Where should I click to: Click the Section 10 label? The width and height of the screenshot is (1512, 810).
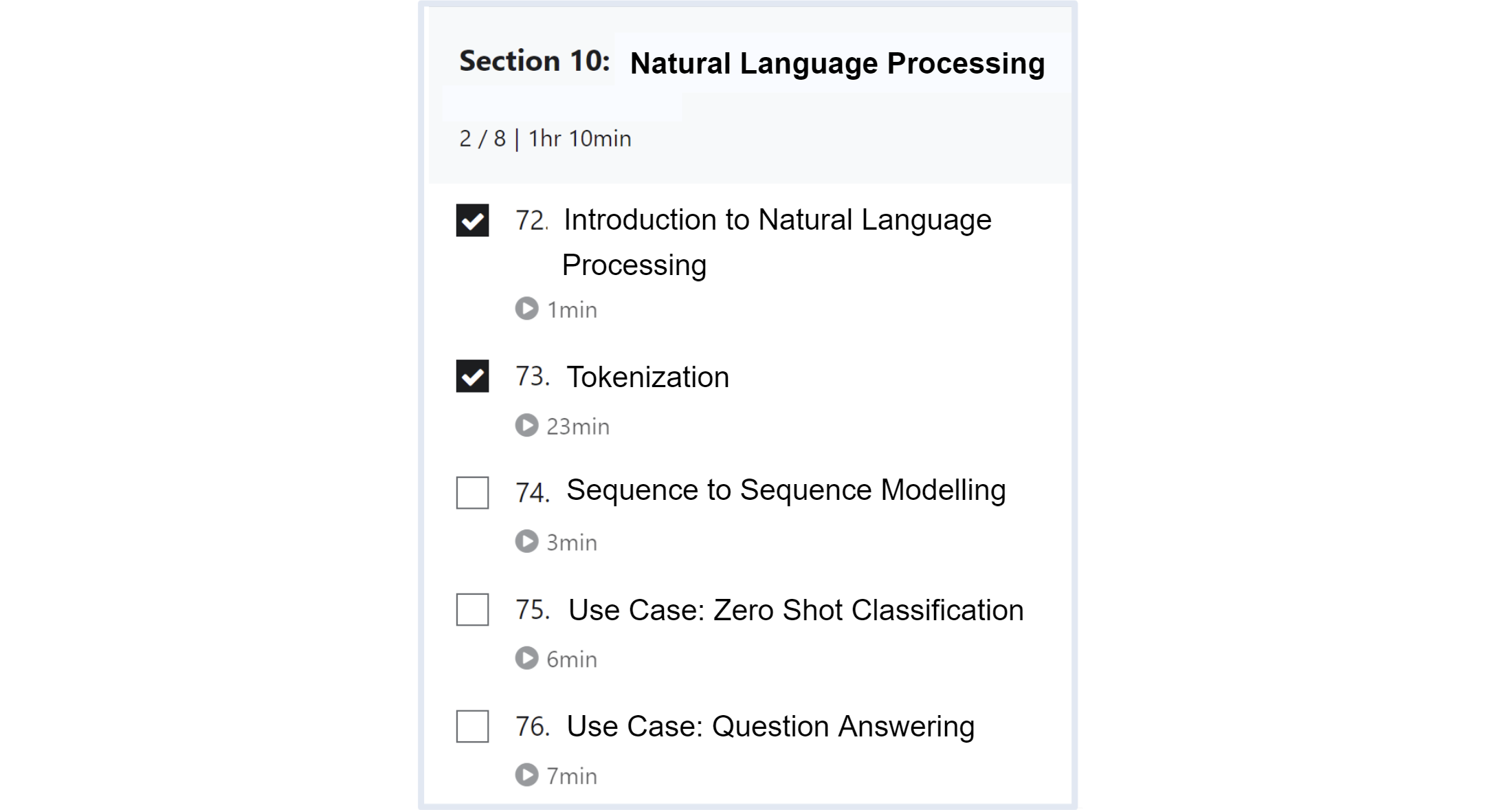pos(534,62)
